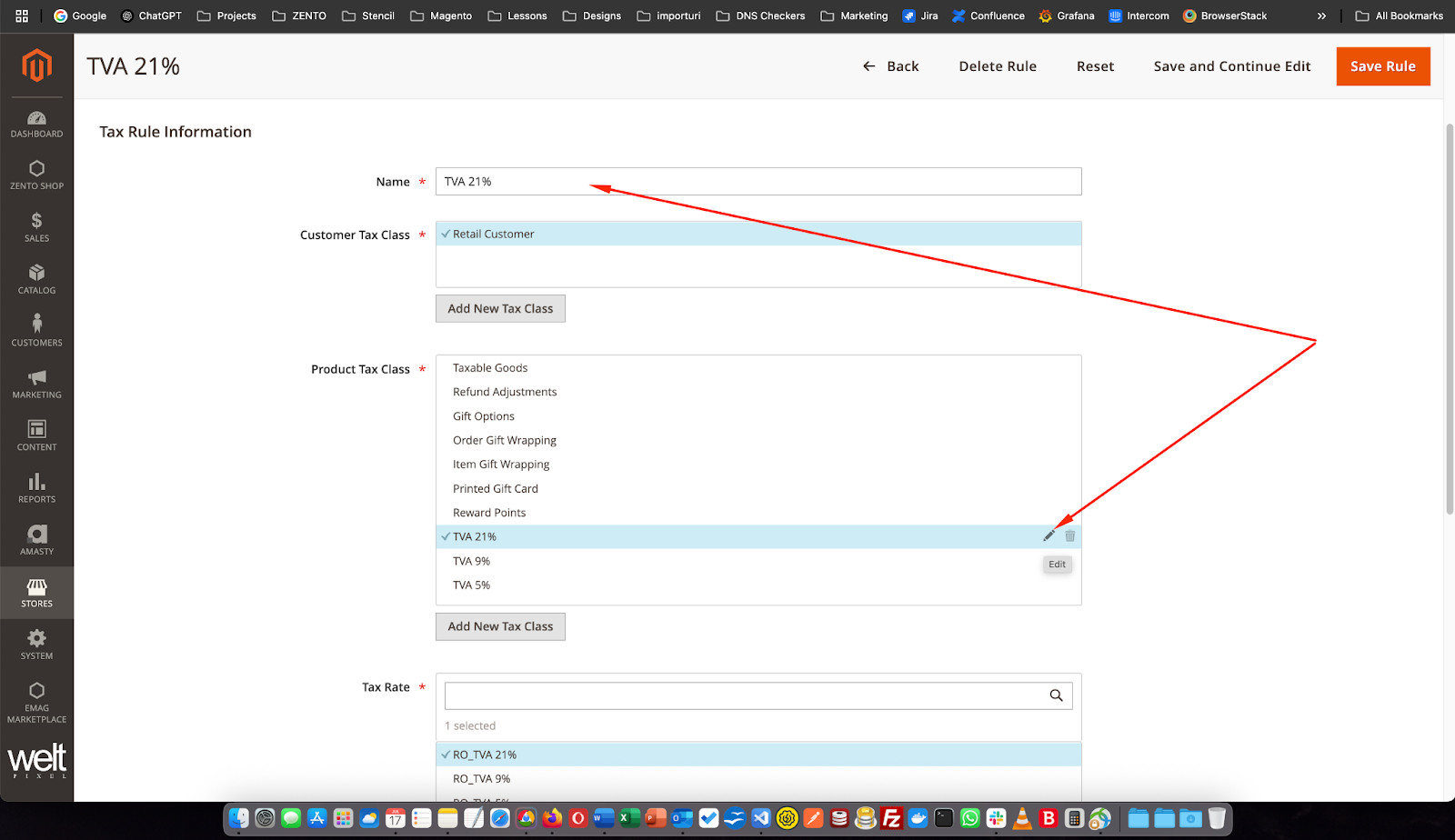Open the Catalog section in sidebar
The width and height of the screenshot is (1455, 840).
coord(36,279)
